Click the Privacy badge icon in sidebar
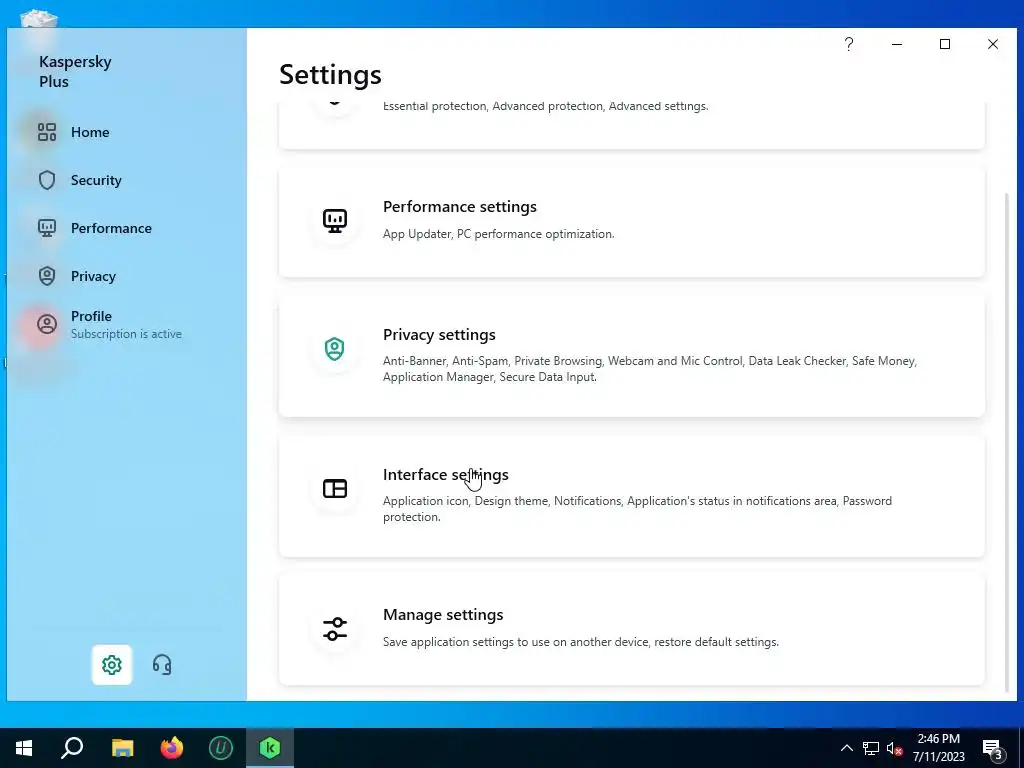Image resolution: width=1024 pixels, height=768 pixels. [46, 276]
